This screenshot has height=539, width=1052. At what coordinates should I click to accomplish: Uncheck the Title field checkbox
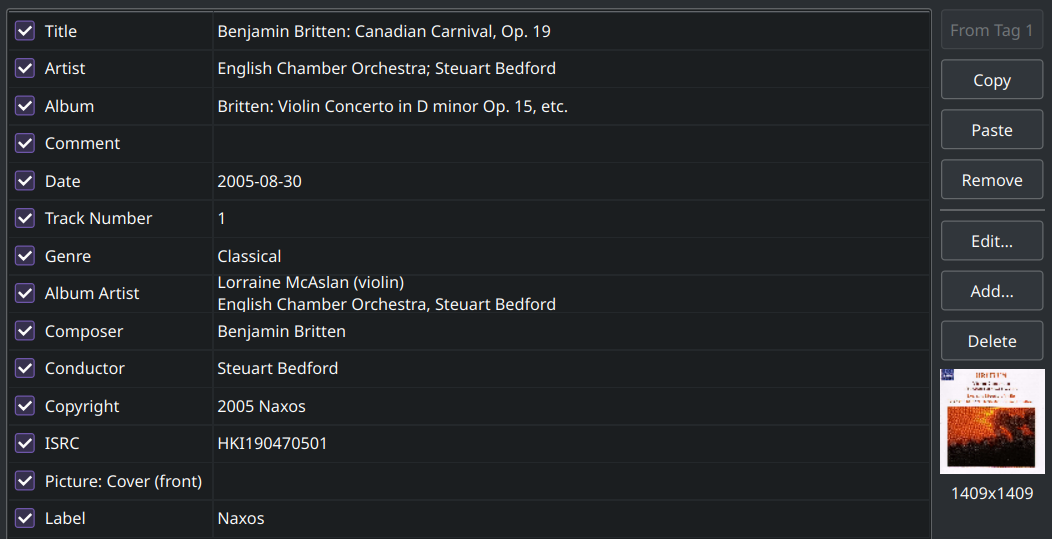(x=25, y=31)
